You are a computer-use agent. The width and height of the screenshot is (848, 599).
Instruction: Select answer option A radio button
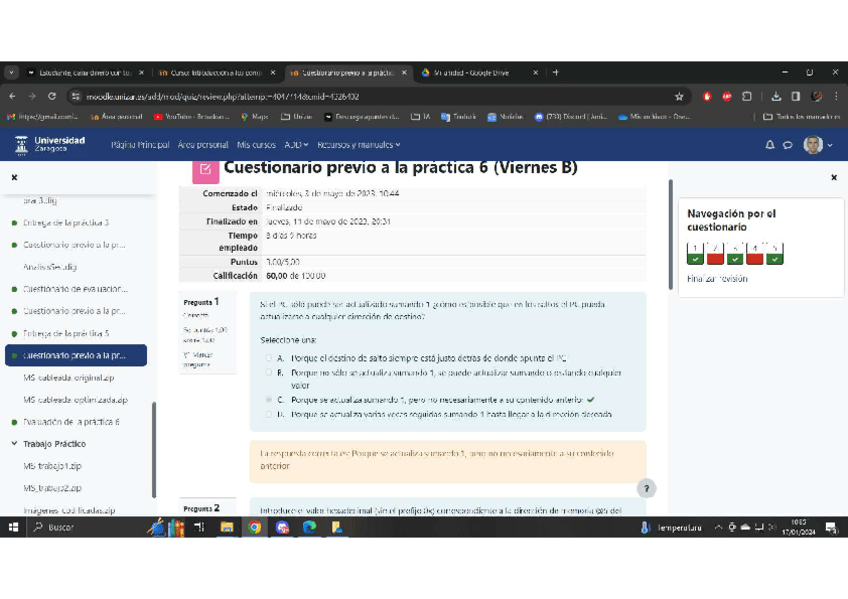pos(269,358)
